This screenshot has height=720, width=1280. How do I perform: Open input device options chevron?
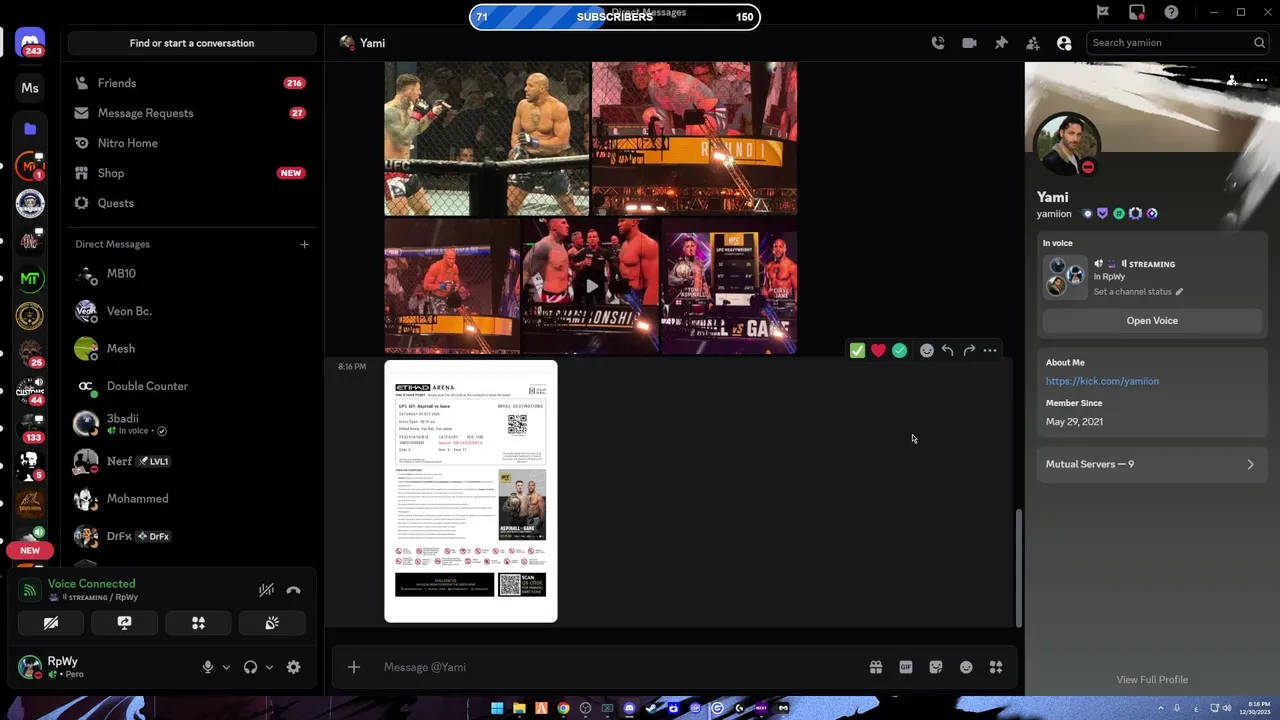click(226, 667)
